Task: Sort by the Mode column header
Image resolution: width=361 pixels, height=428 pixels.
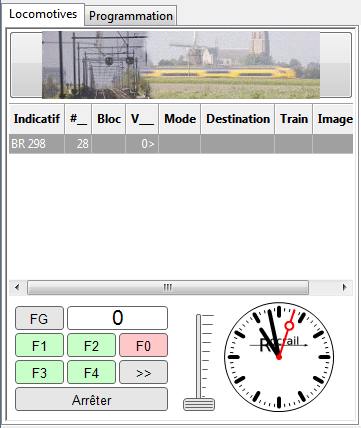Action: pyautogui.click(x=180, y=119)
